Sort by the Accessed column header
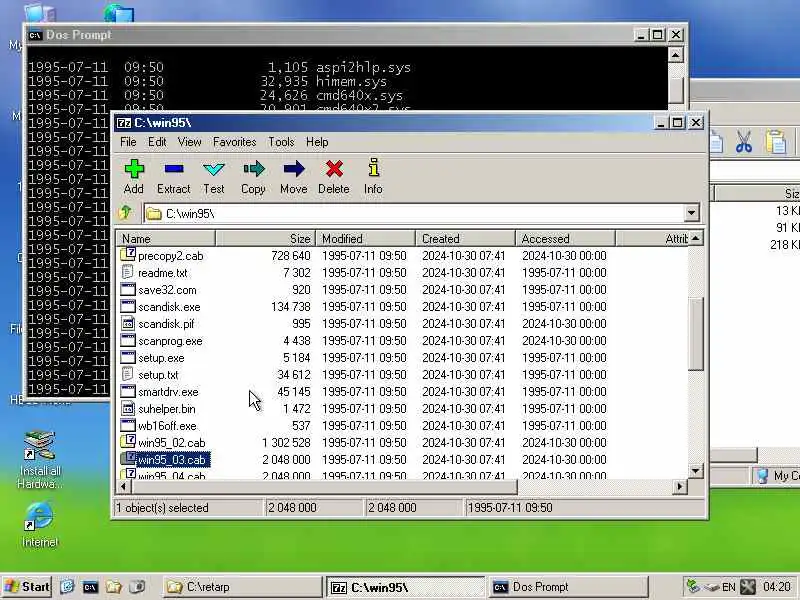800x600 pixels. point(566,238)
